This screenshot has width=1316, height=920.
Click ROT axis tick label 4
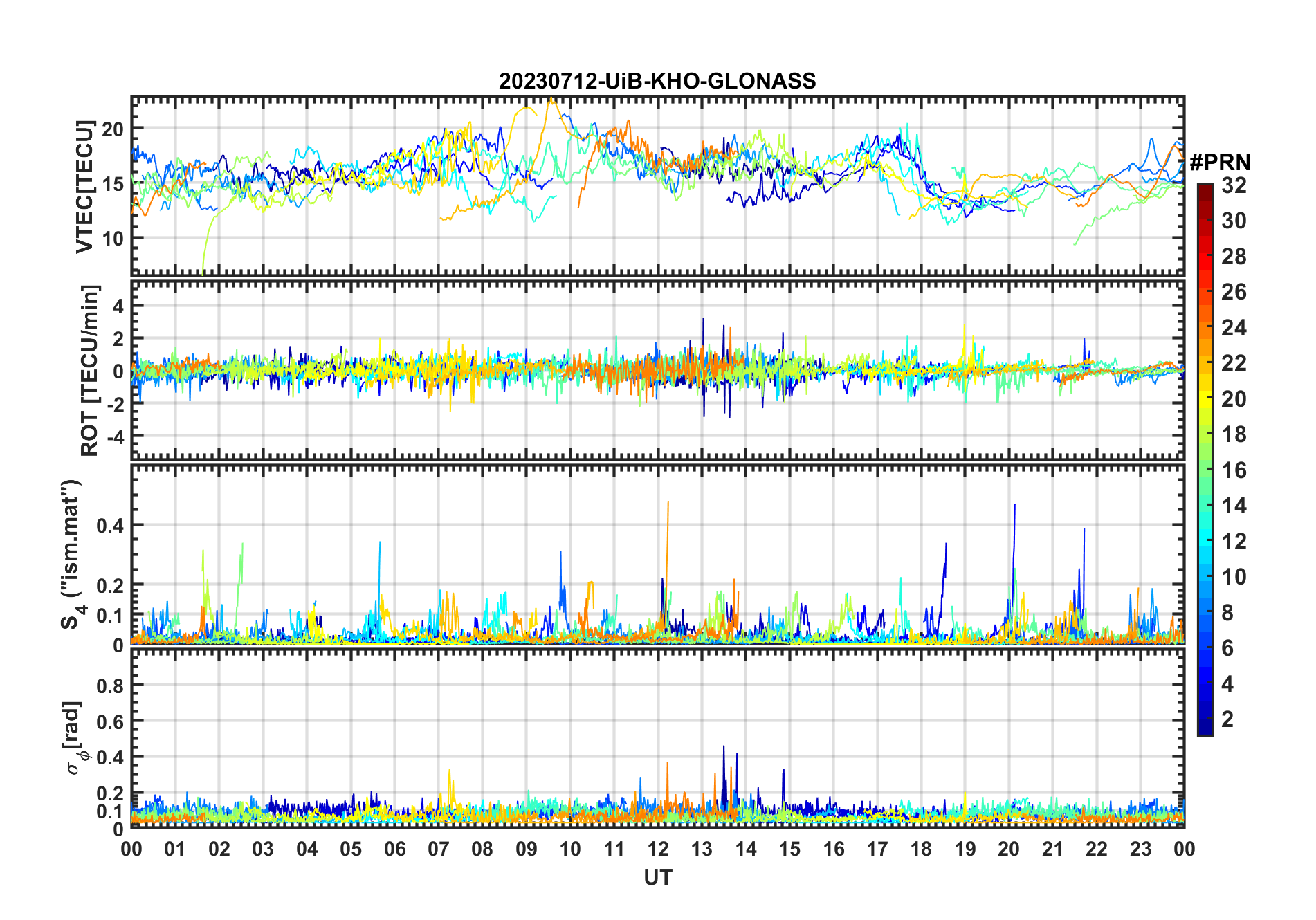(119, 306)
